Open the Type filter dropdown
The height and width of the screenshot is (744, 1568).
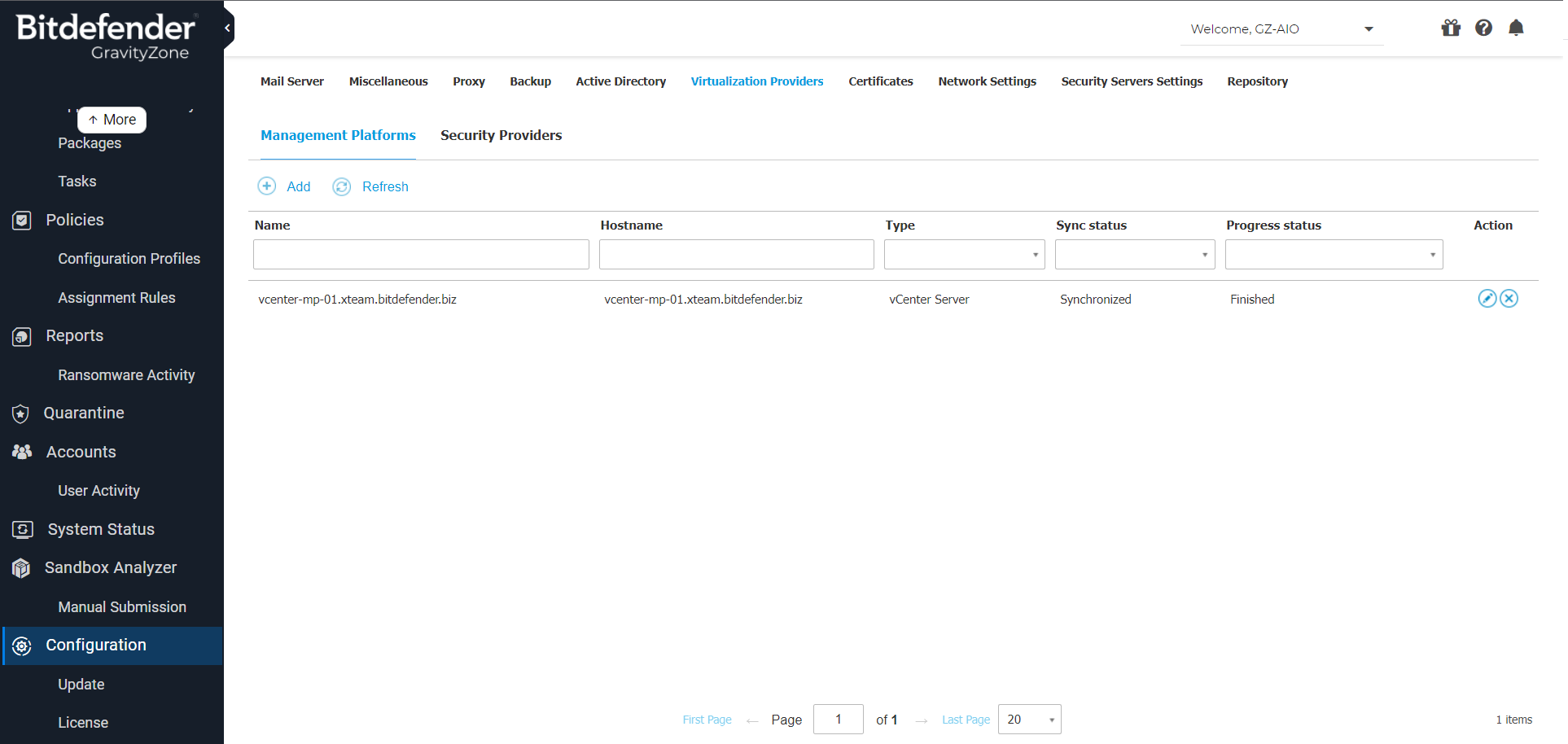coord(964,255)
